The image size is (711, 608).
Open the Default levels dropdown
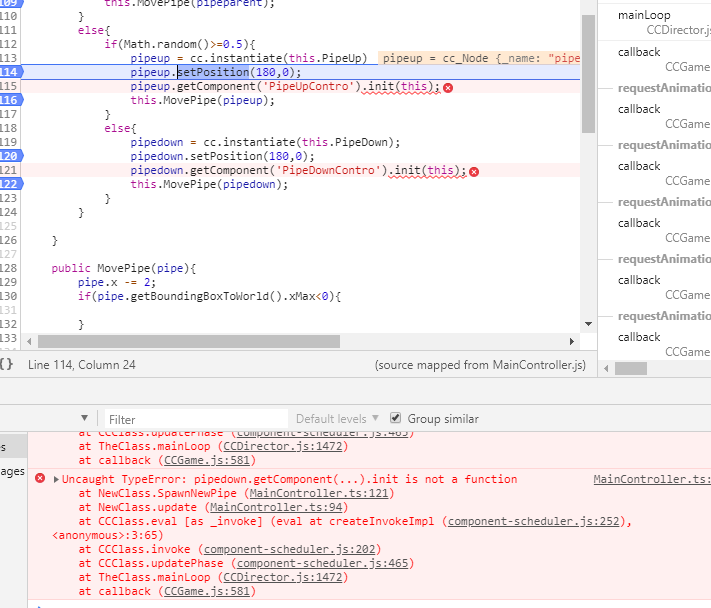tap(337, 418)
